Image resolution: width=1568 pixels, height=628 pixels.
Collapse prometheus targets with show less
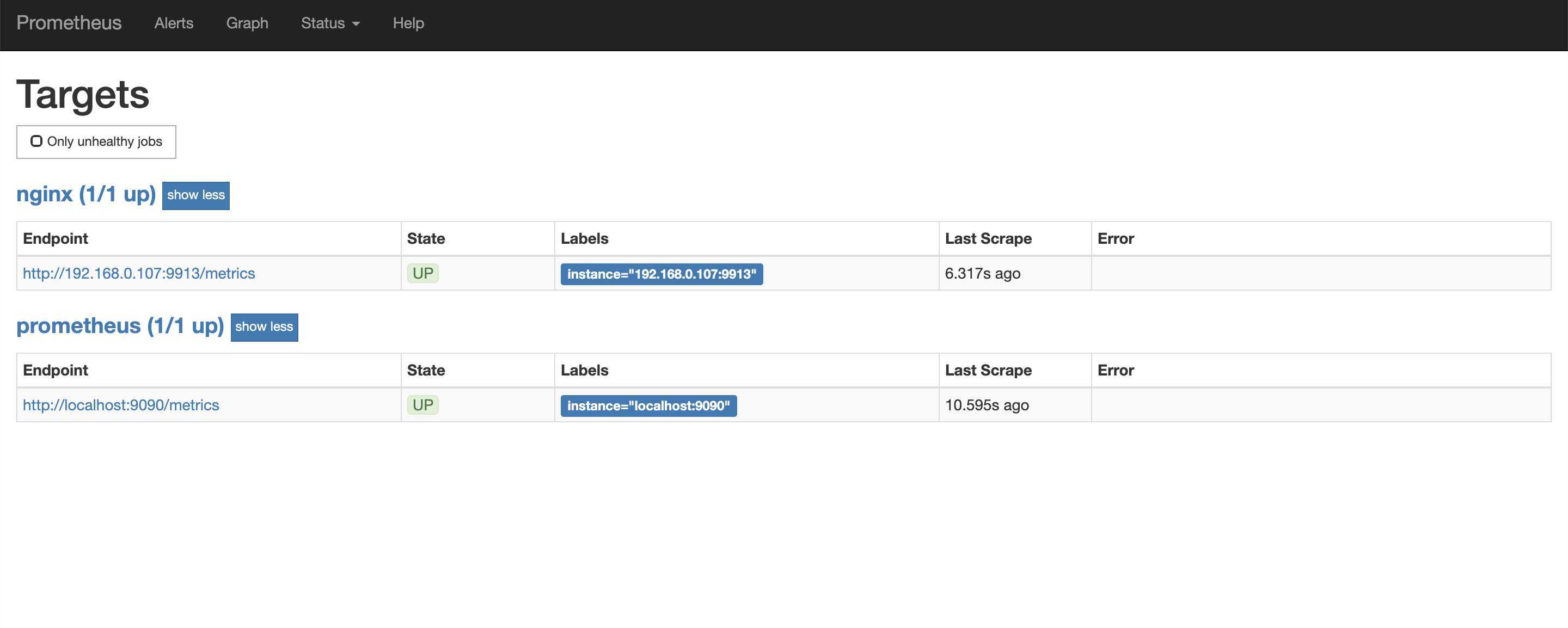coord(264,327)
